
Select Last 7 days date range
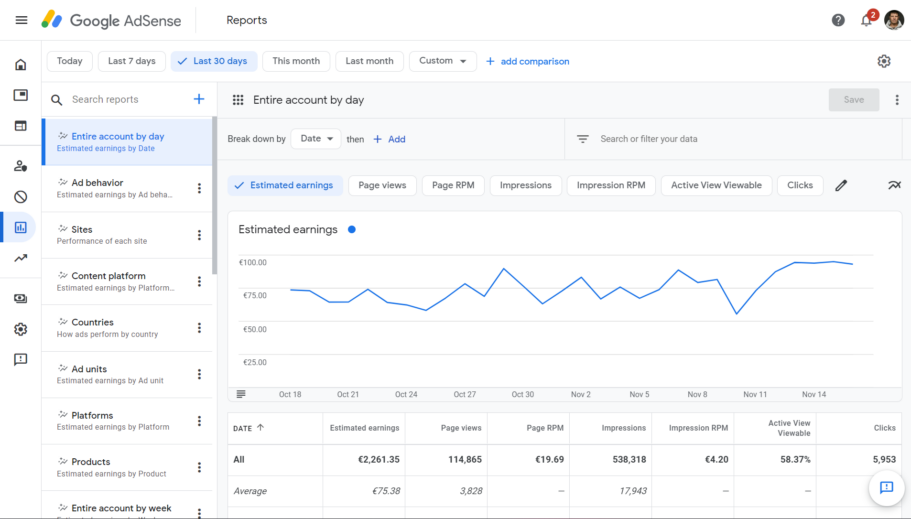tap(132, 61)
